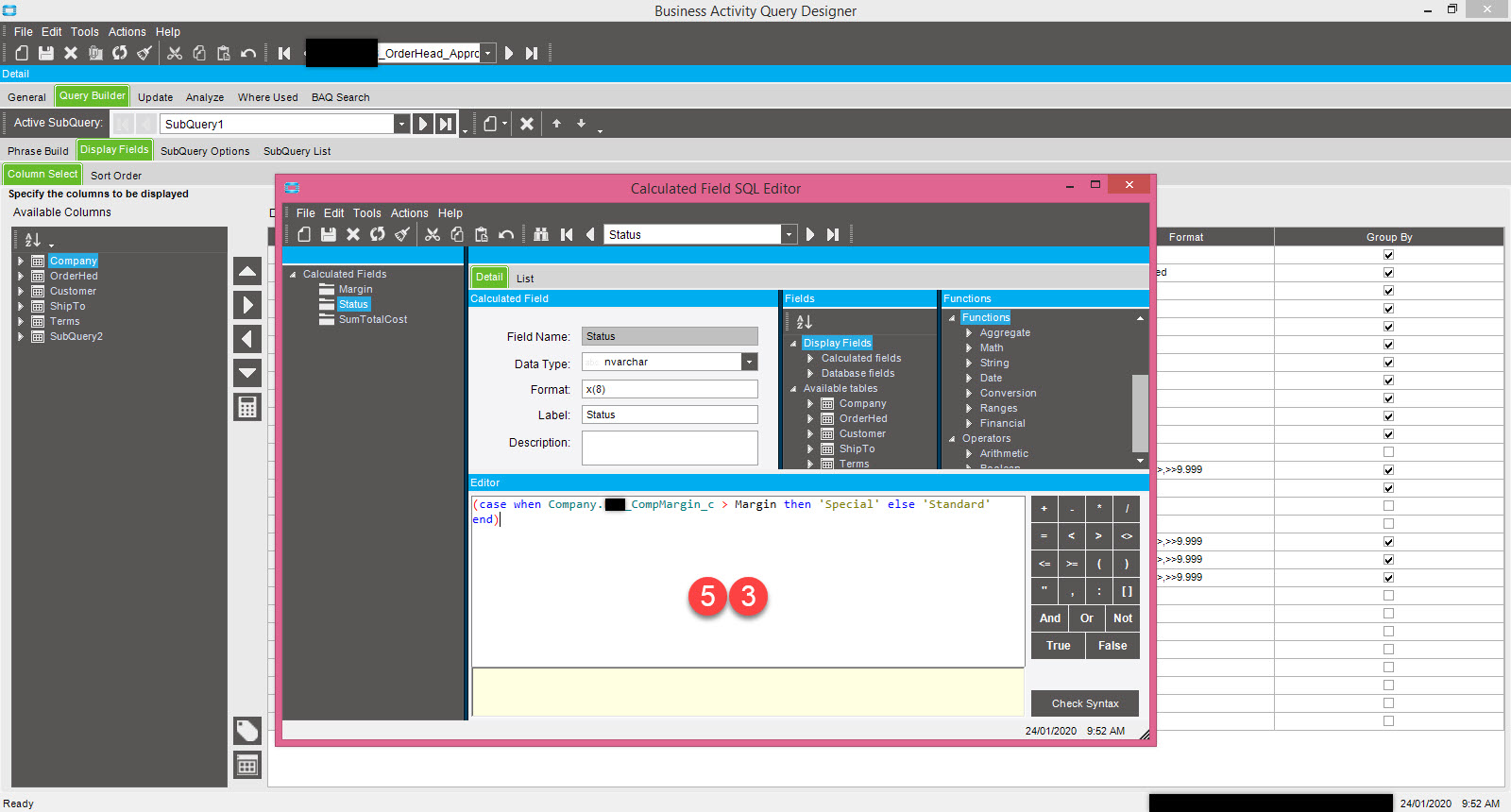Viewport: 1511px width, 812px height.
Task: Tick the unchecked Group By box directly above the first >,>>9.999 row
Action: click(x=1388, y=452)
